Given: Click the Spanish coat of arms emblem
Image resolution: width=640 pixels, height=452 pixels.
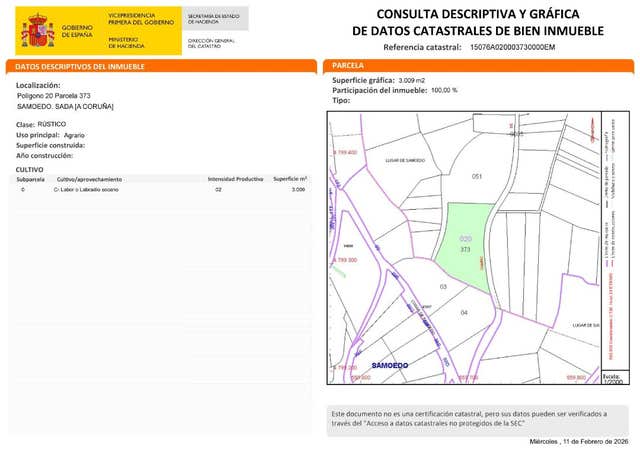Looking at the screenshot, I should click(x=39, y=30).
